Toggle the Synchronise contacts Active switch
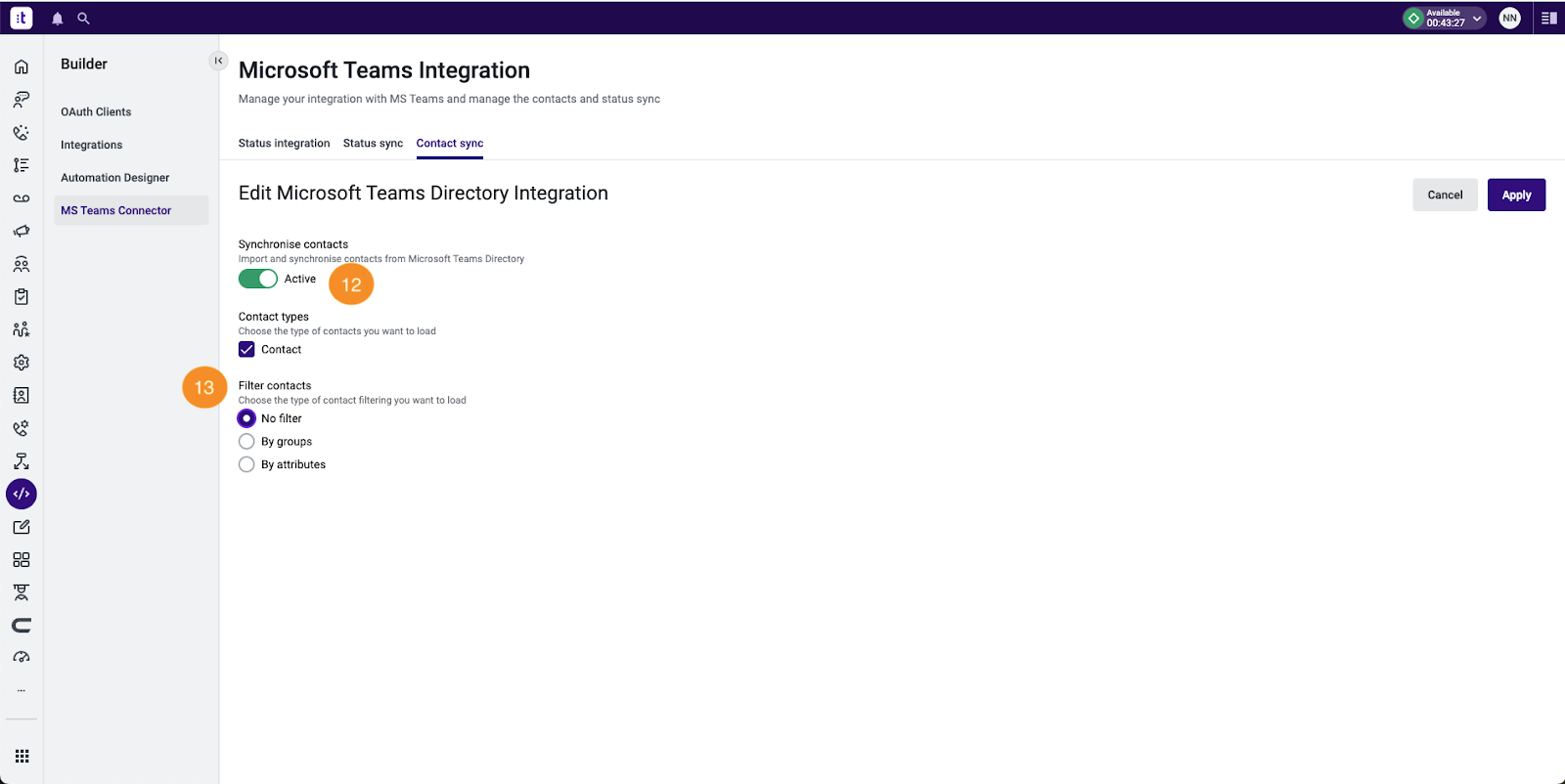Screen dimensions: 1565x784 point(258,279)
